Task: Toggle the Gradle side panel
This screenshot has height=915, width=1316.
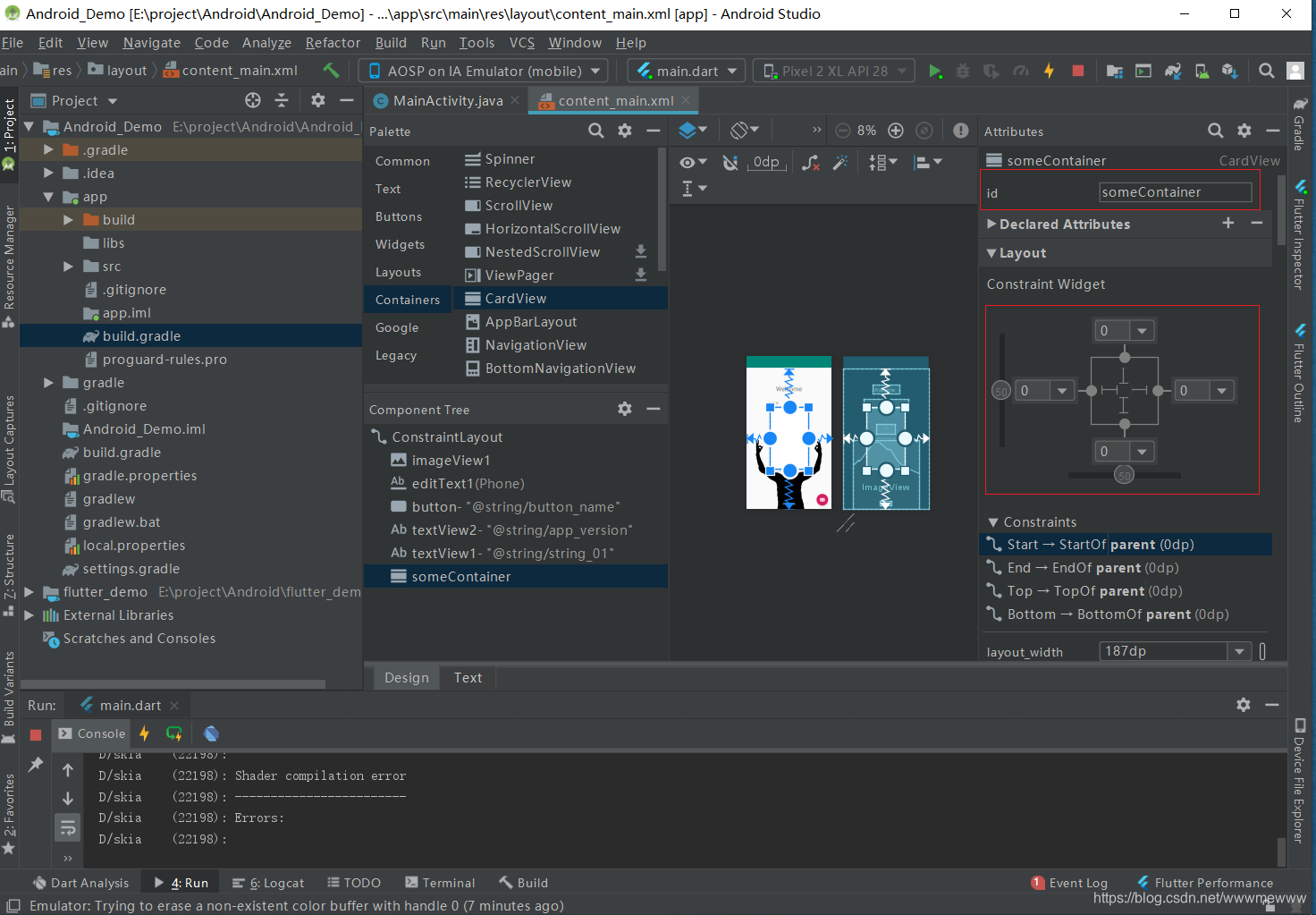Action: click(1299, 123)
